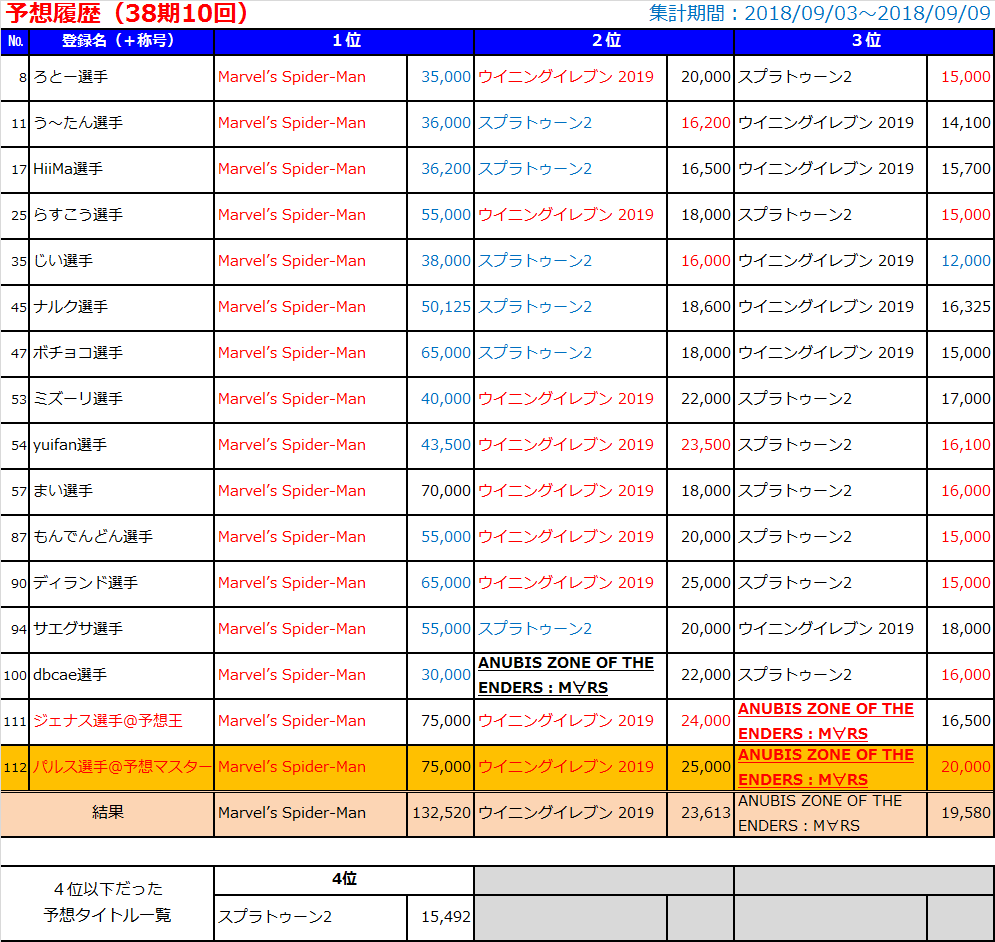Click the 結果 row label
Screen dimensions: 995x942
click(108, 813)
